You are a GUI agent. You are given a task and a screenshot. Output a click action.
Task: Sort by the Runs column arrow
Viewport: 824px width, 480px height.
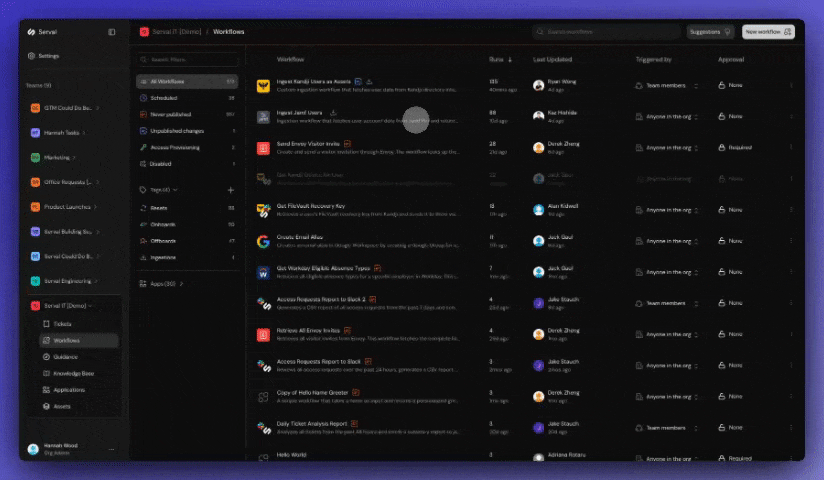pyautogui.click(x=510, y=59)
